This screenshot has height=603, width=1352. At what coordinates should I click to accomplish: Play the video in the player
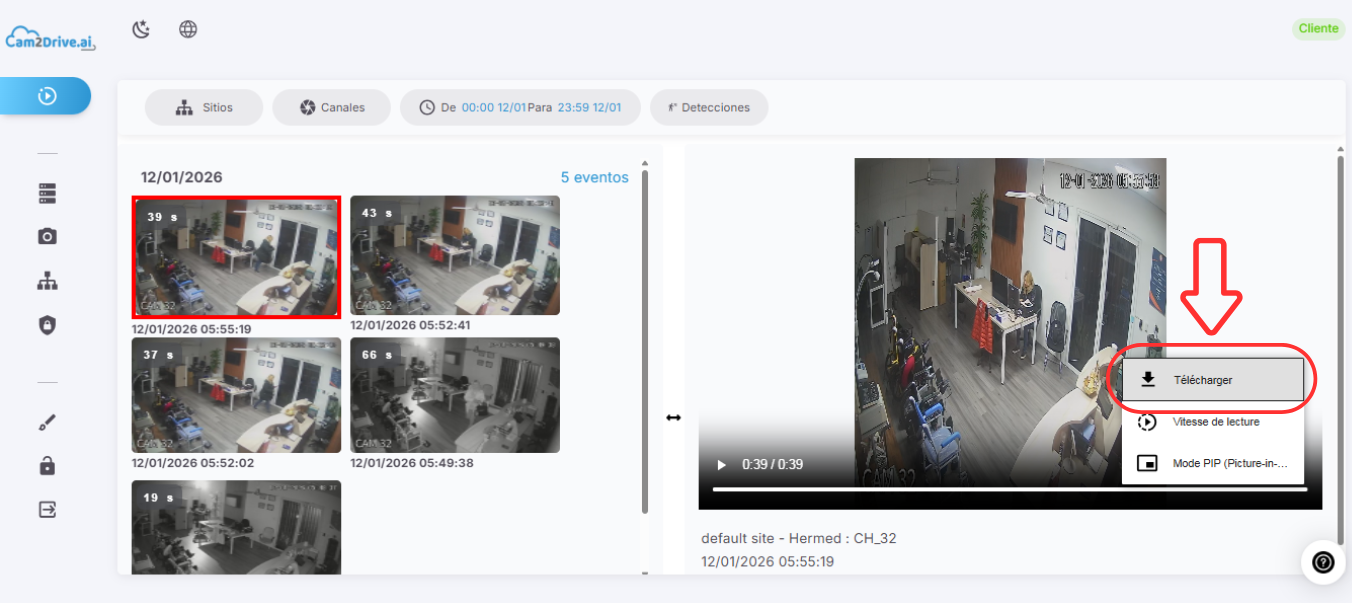[x=721, y=465]
